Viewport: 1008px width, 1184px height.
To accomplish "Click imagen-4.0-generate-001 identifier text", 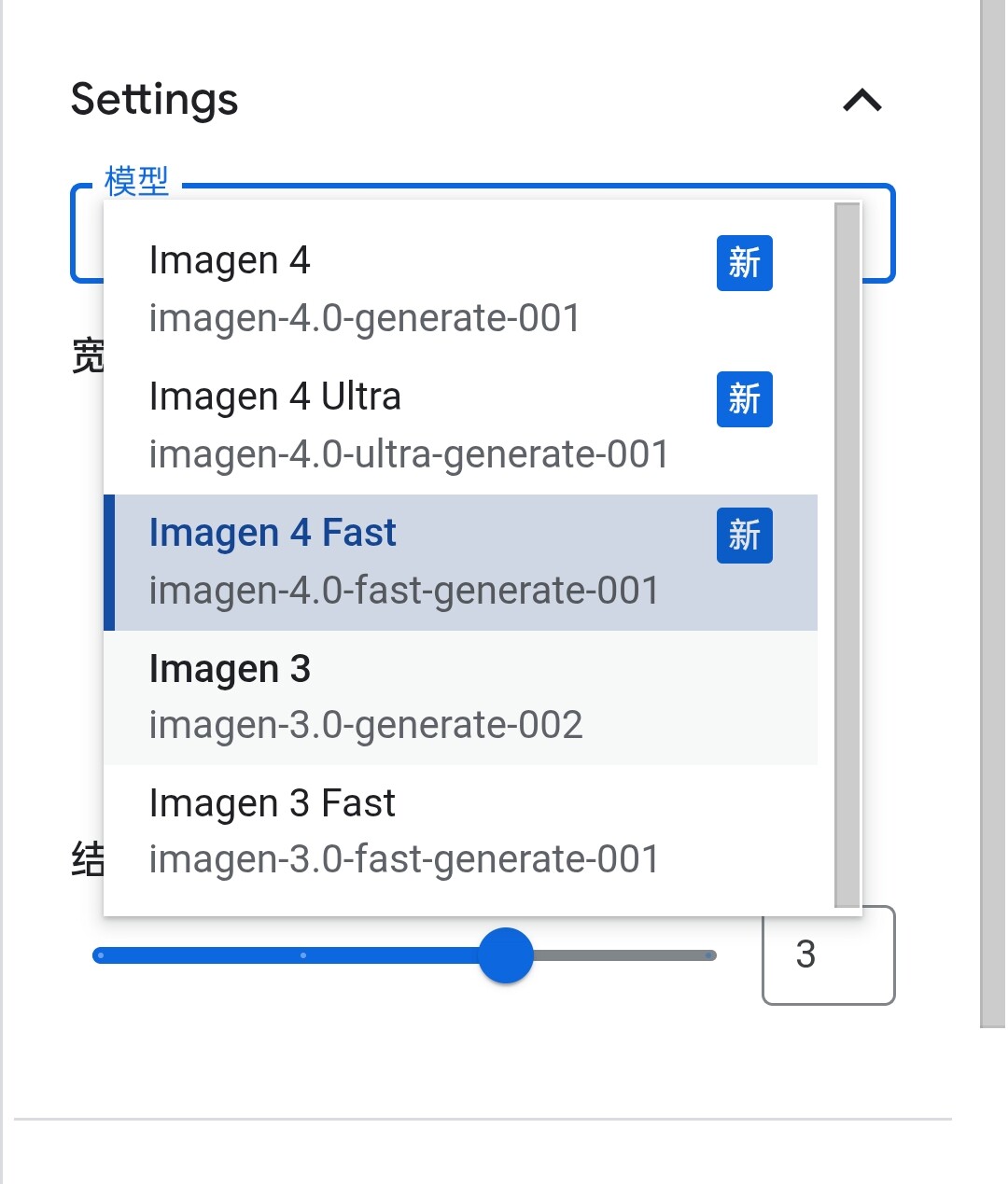I will tap(365, 318).
